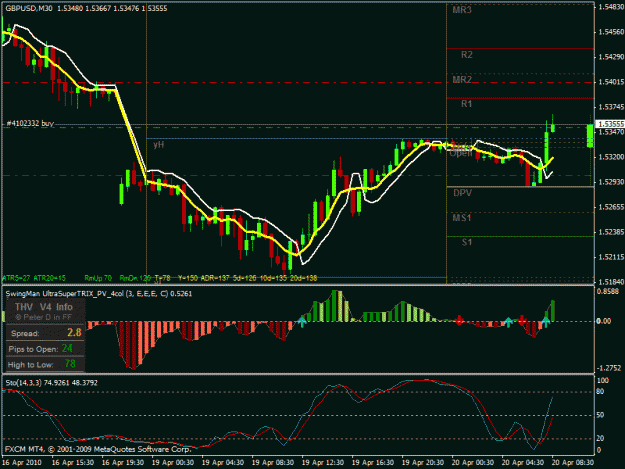Click the GBPUSD,M30 chart title text
This screenshot has width=625, height=469.
(x=29, y=8)
